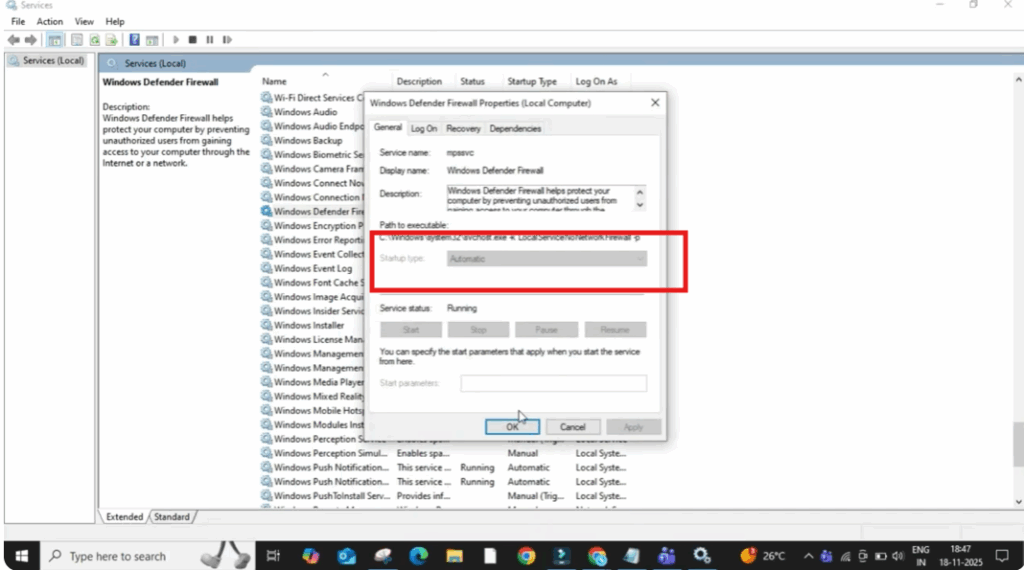Screen dimensions: 1024x570
Task: Open the File menu
Action: (18, 22)
